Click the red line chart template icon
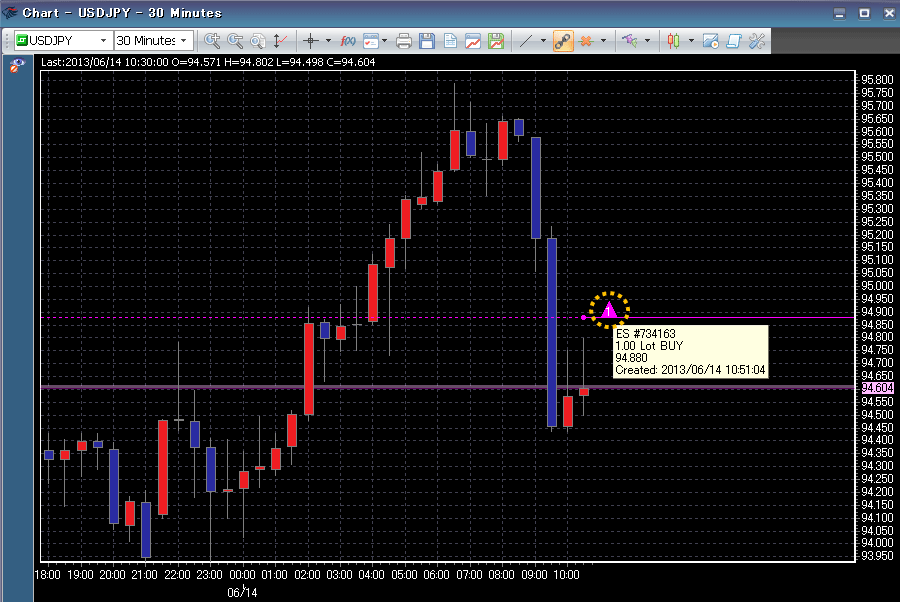900x602 pixels. [x=473, y=41]
